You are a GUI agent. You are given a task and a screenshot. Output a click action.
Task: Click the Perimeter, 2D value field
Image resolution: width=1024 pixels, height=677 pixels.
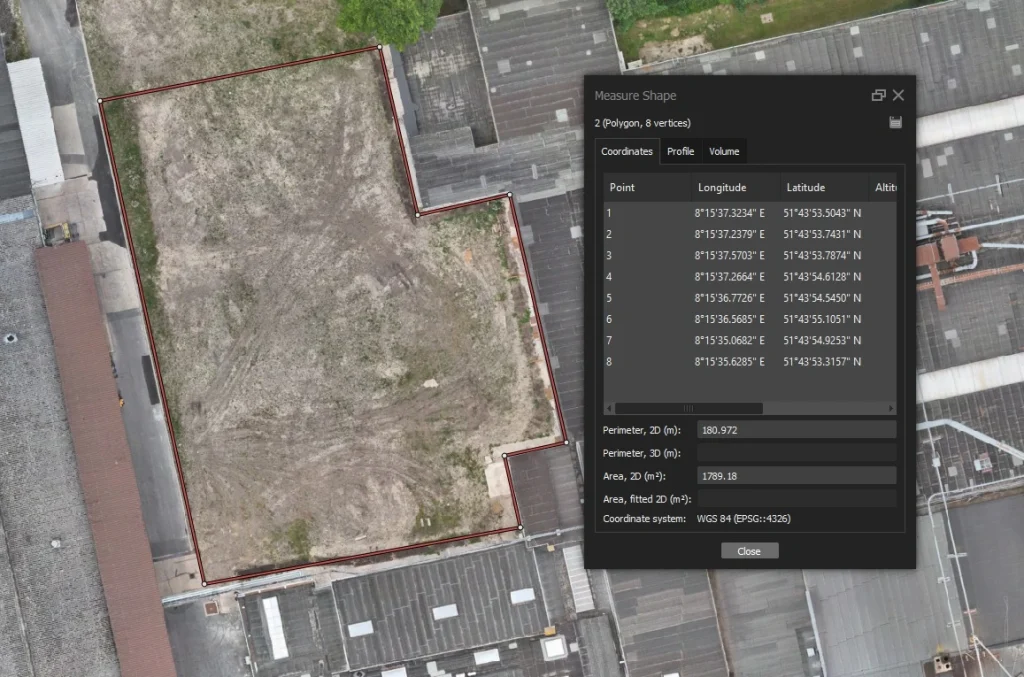coord(795,429)
